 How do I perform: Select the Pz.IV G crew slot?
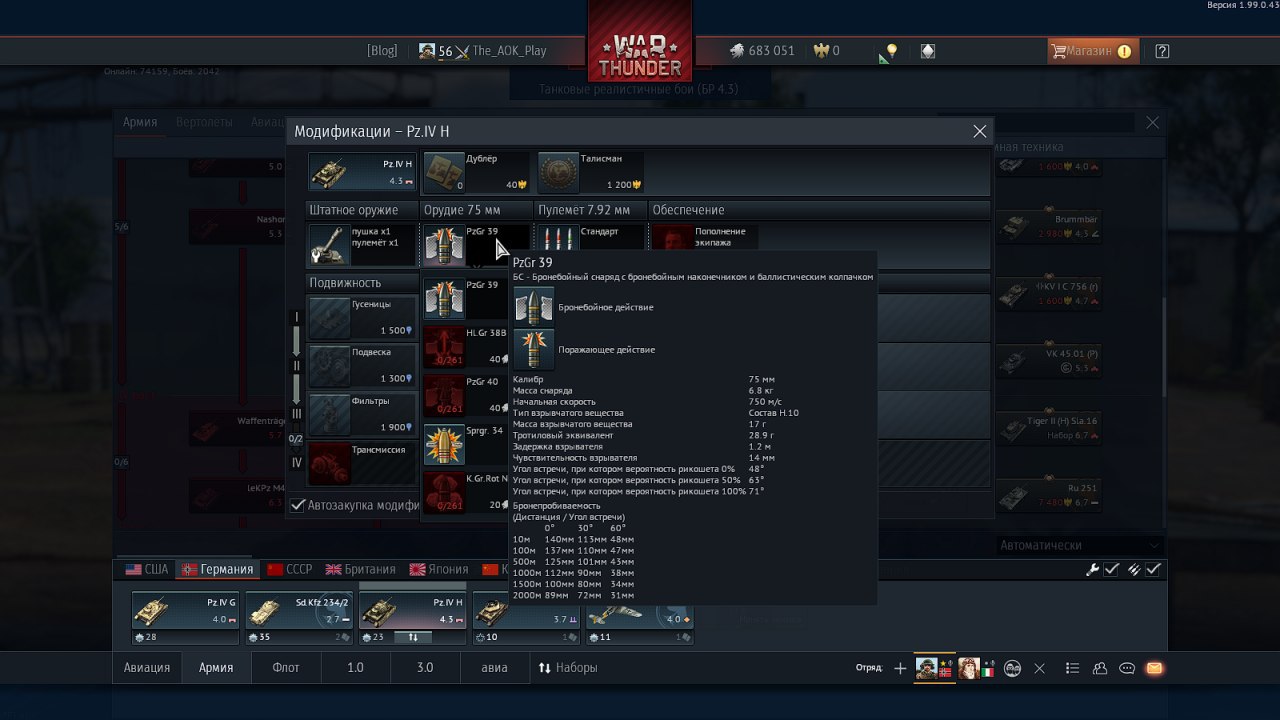185,618
